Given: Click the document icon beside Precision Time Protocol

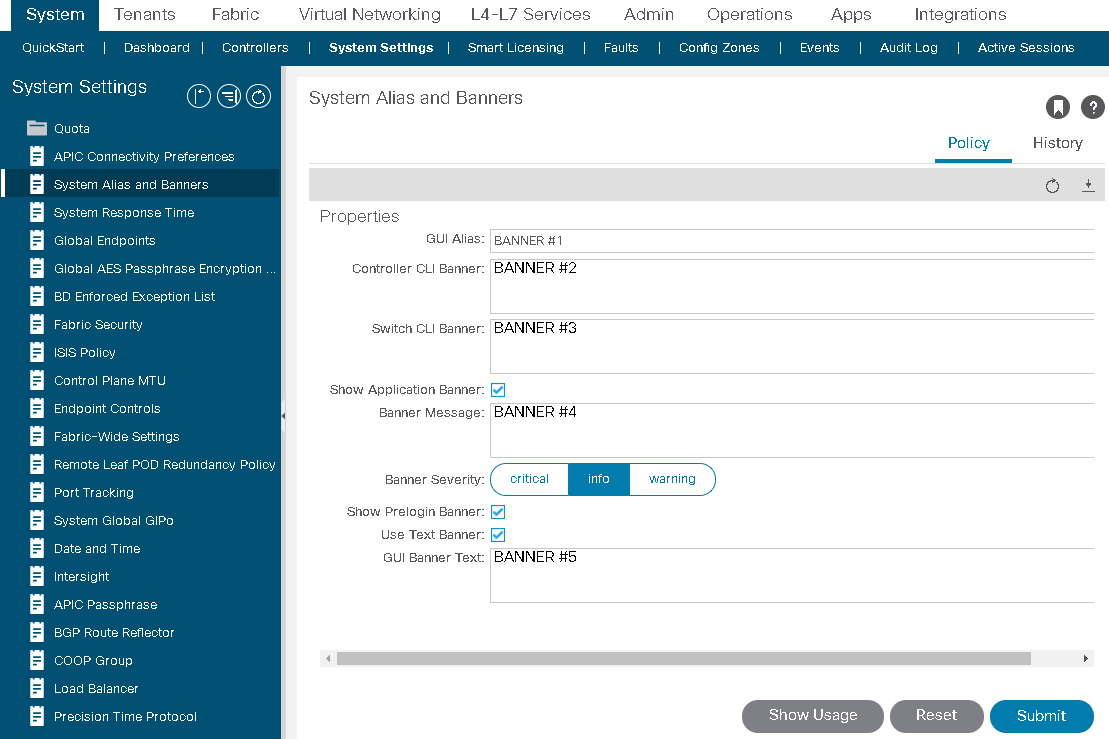Looking at the screenshot, I should 37,716.
